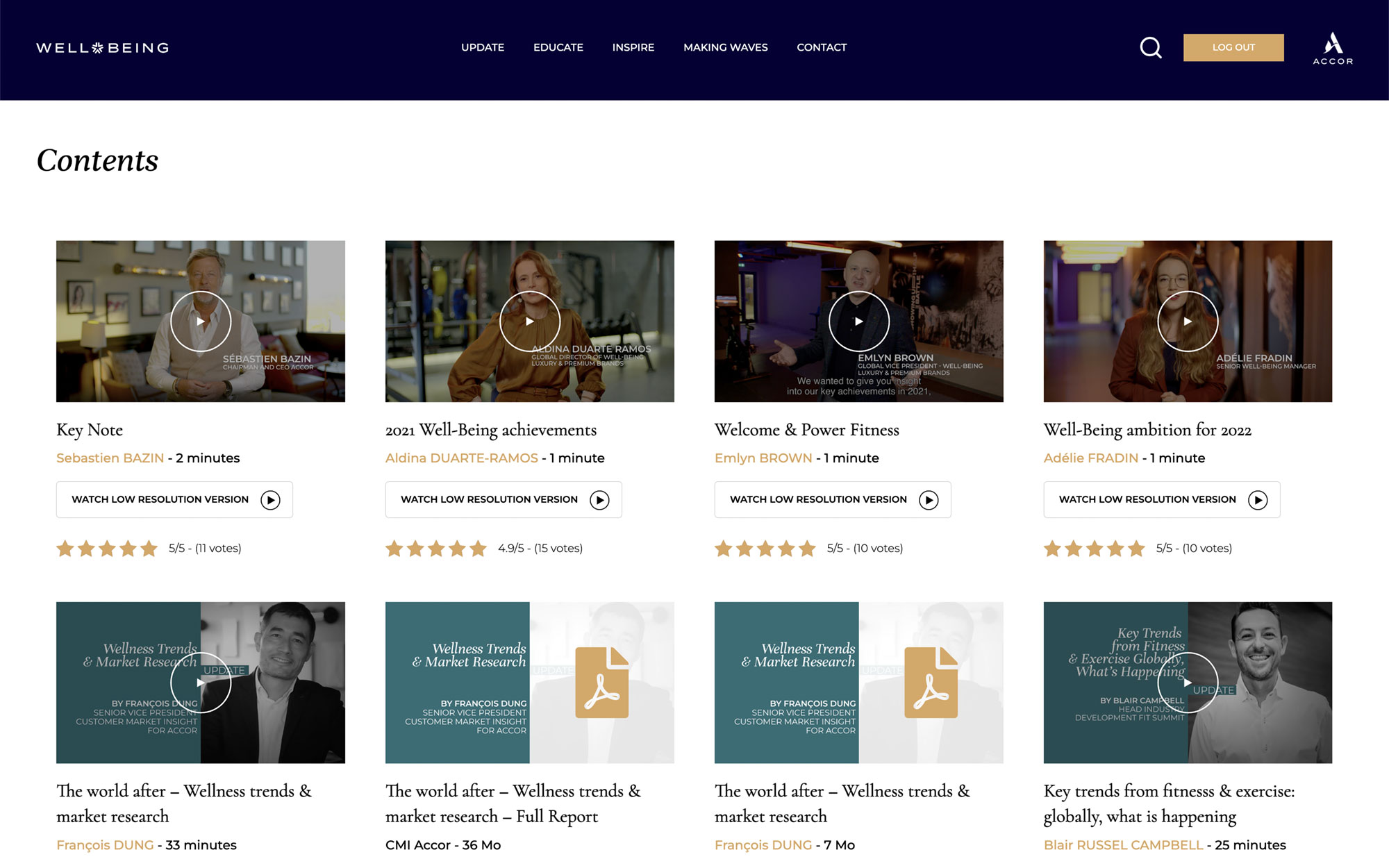Rate Key Note with the fifth star
1389x868 pixels.
(149, 549)
